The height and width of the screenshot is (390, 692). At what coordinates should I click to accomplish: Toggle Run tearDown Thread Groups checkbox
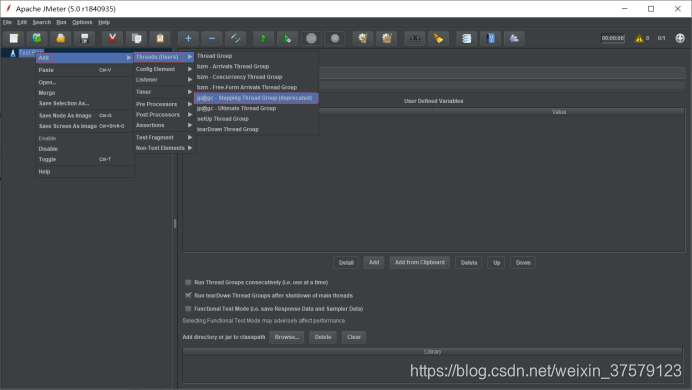[188, 296]
